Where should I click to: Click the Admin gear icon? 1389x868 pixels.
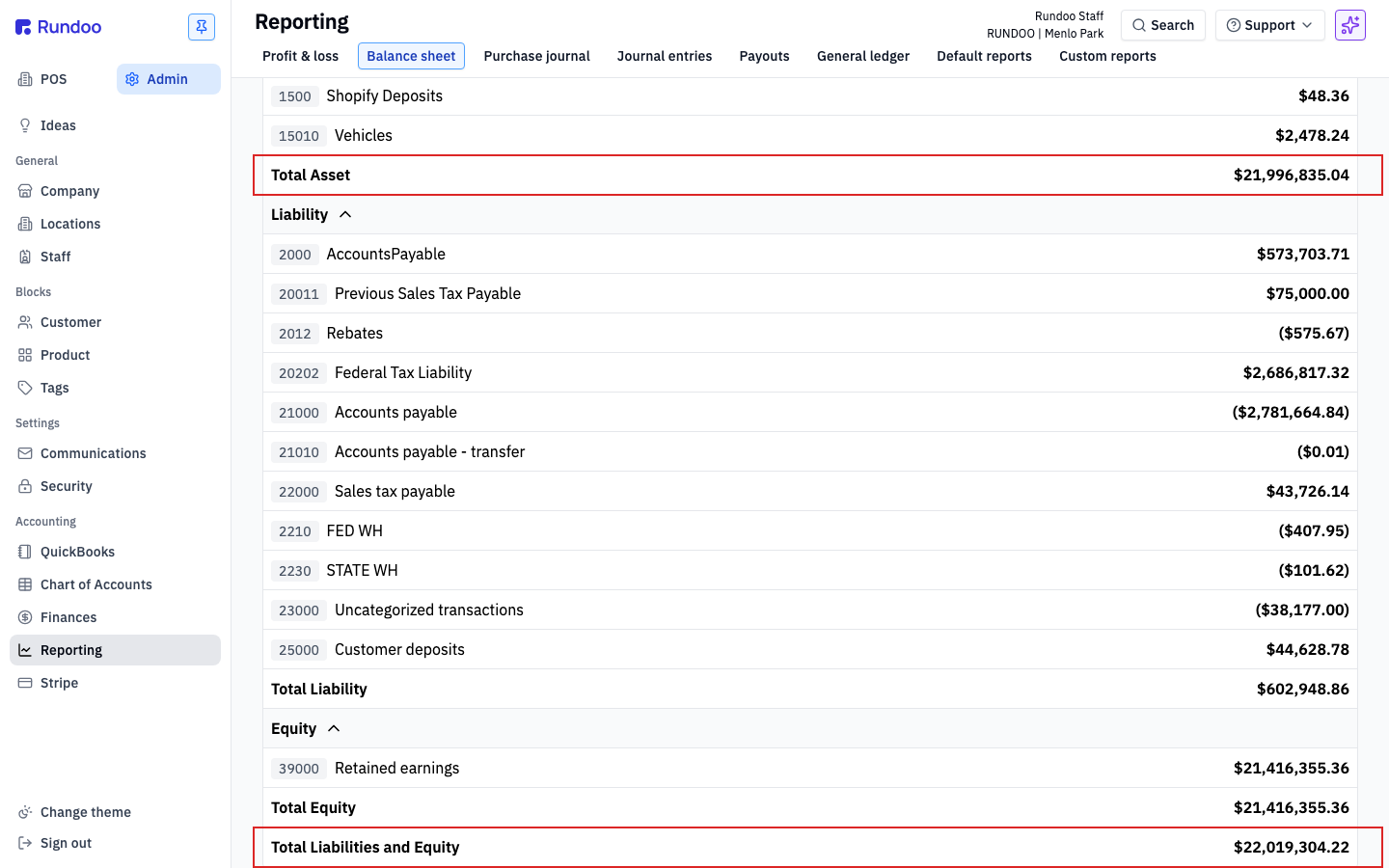click(132, 79)
